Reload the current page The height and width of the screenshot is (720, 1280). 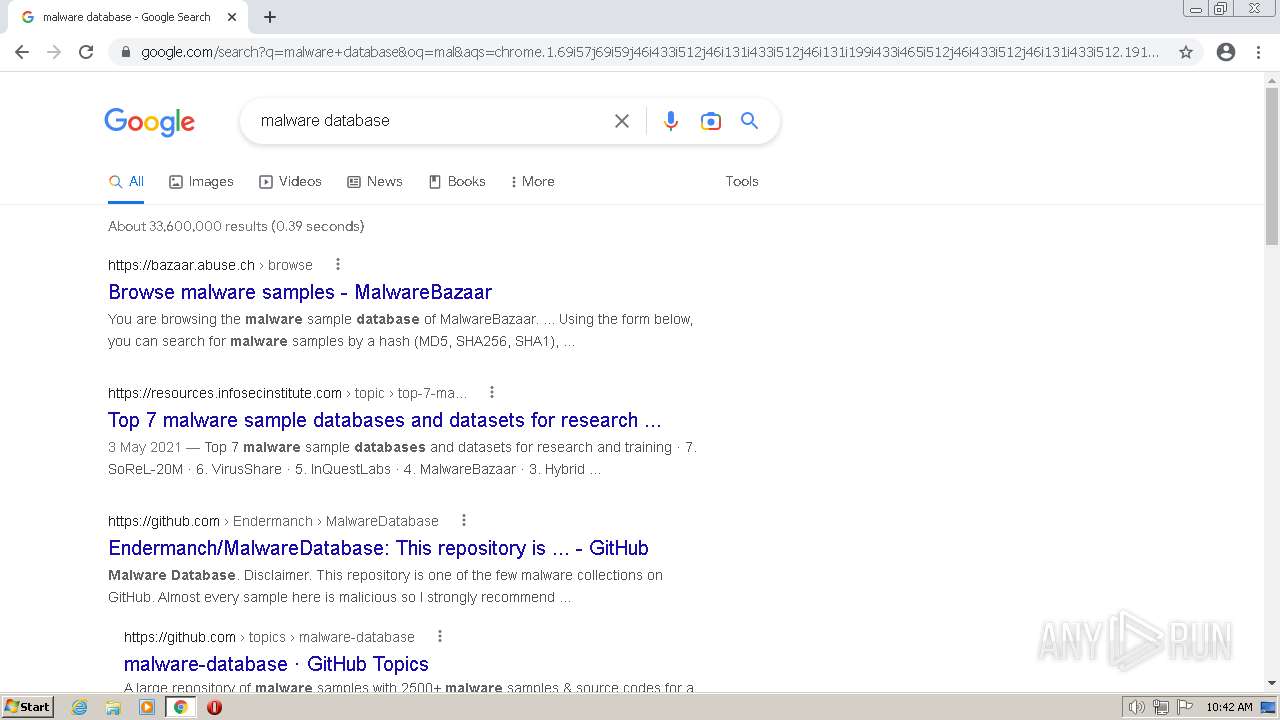click(x=86, y=52)
